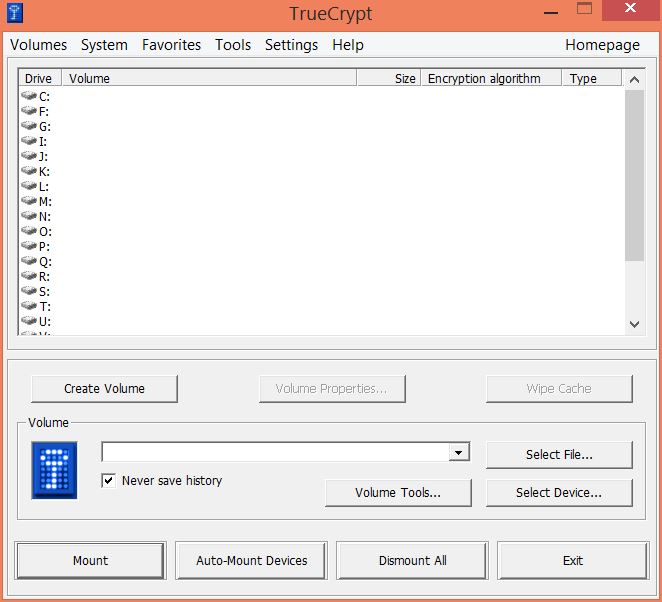Select the N: drive icon
Viewport: 662px width, 602px height.
coord(29,216)
